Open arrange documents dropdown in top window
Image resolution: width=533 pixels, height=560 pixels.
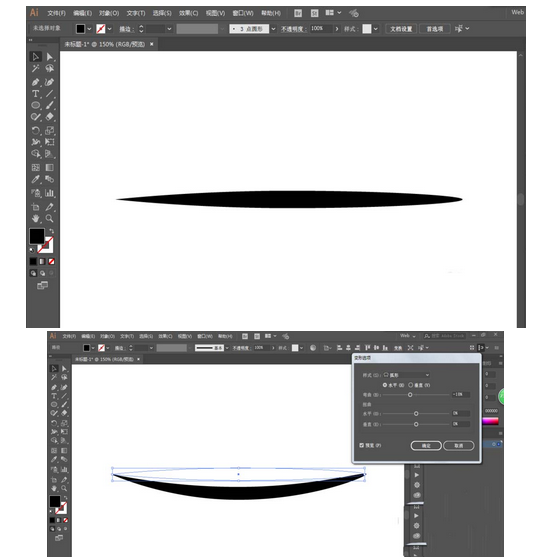tap(333, 13)
